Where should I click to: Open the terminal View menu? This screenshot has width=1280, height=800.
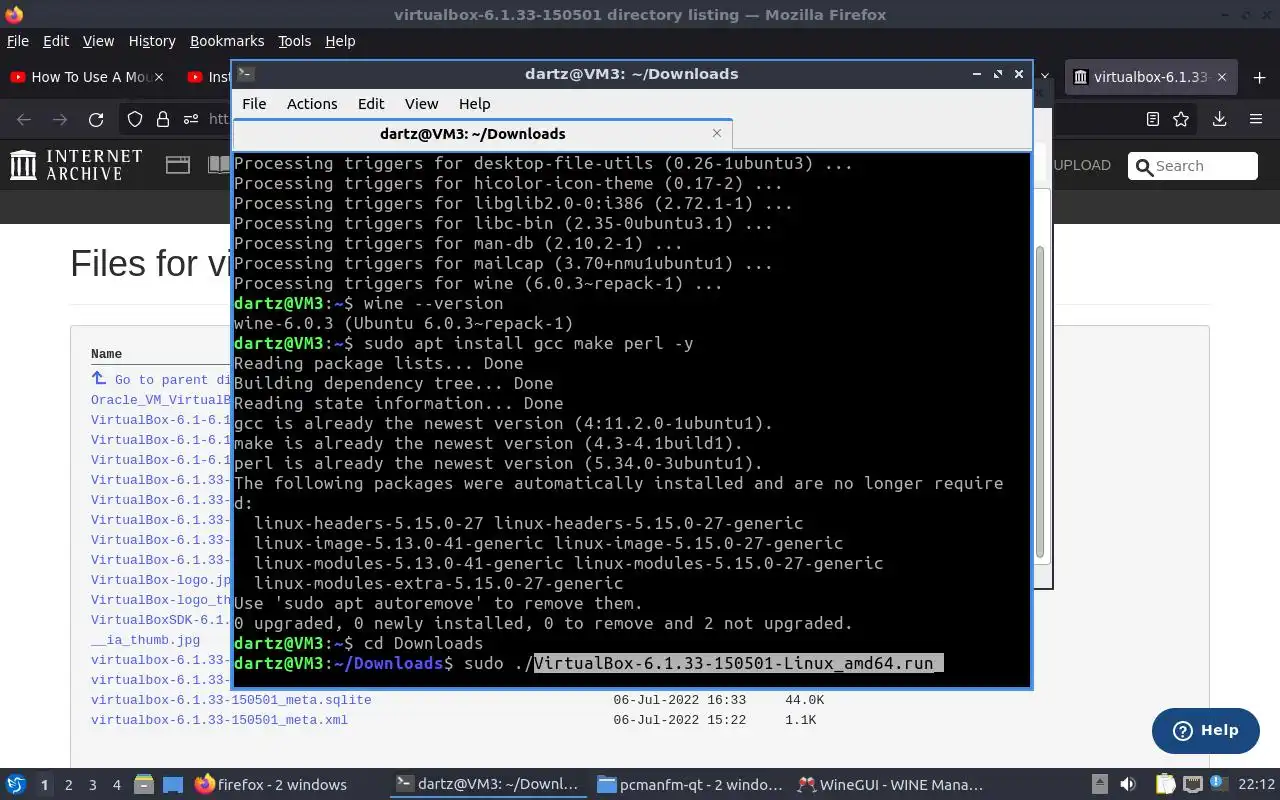point(421,104)
